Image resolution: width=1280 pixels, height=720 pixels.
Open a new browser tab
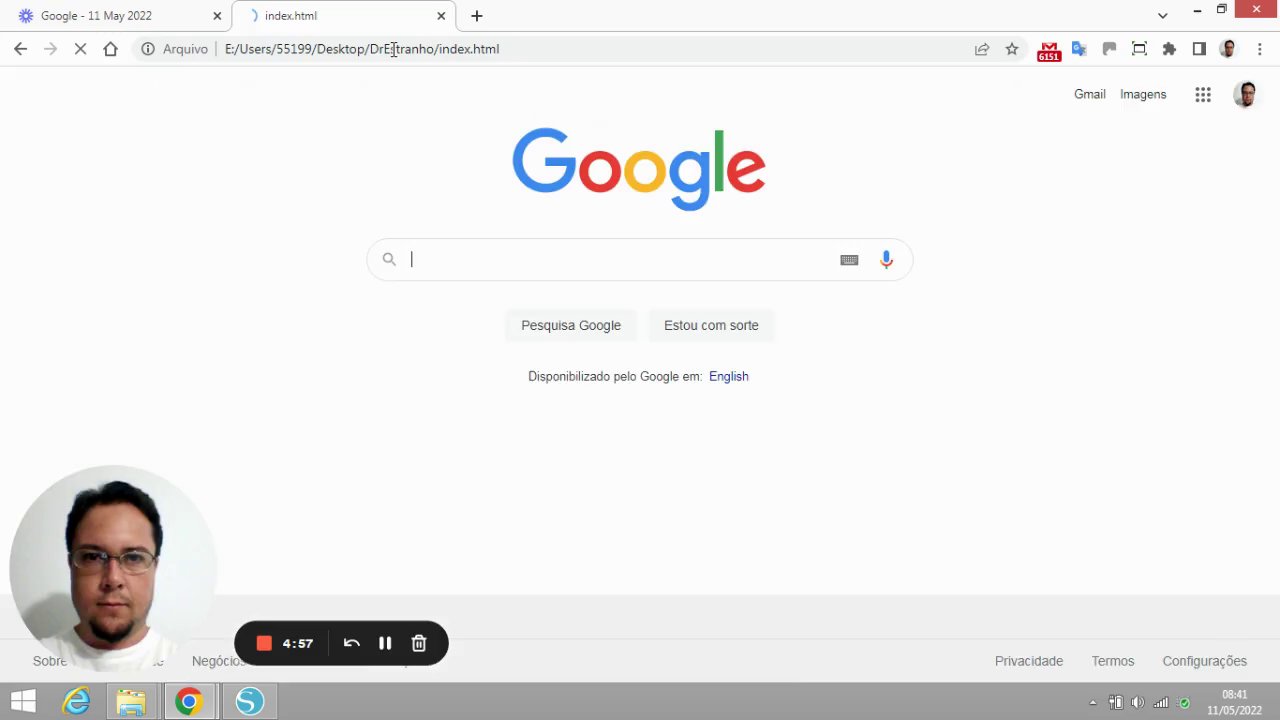pos(477,16)
